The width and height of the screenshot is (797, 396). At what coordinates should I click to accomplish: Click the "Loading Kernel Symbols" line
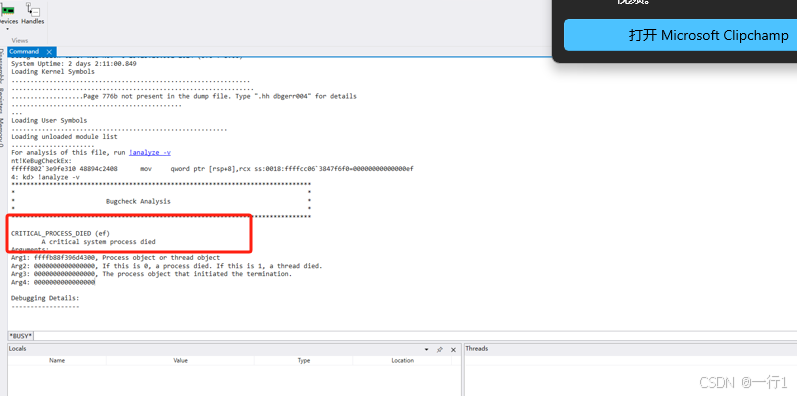[53, 72]
